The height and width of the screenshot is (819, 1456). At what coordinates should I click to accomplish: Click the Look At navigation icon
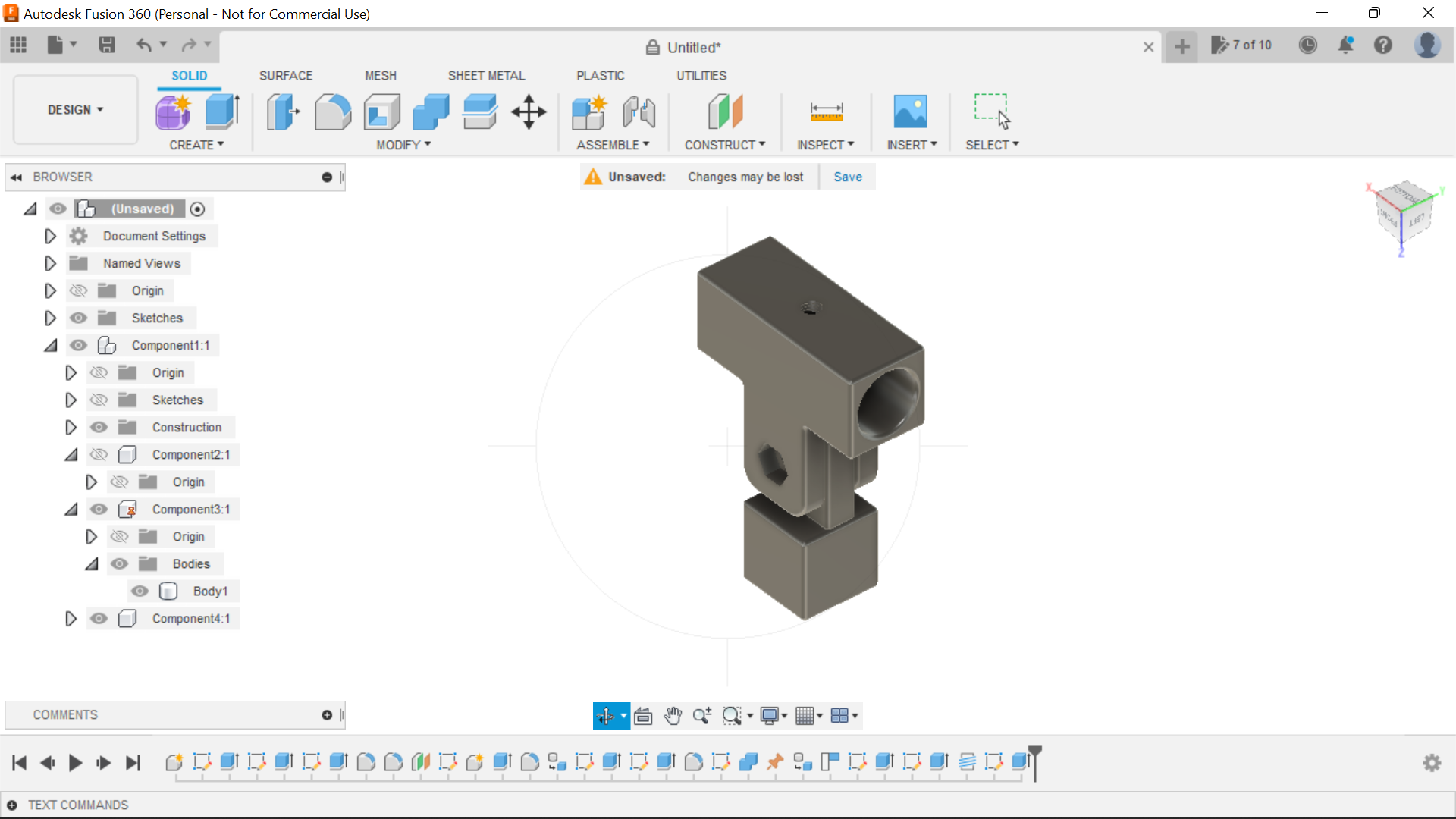click(643, 716)
